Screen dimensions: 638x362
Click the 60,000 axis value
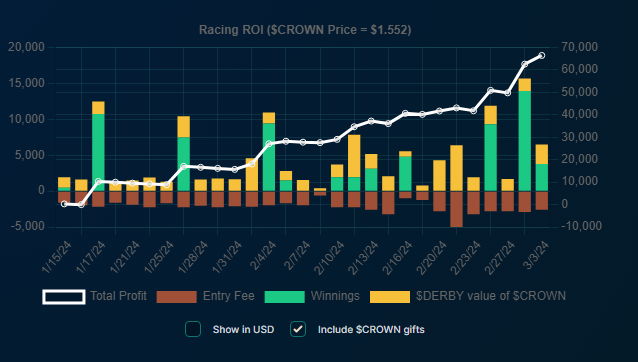coord(580,70)
